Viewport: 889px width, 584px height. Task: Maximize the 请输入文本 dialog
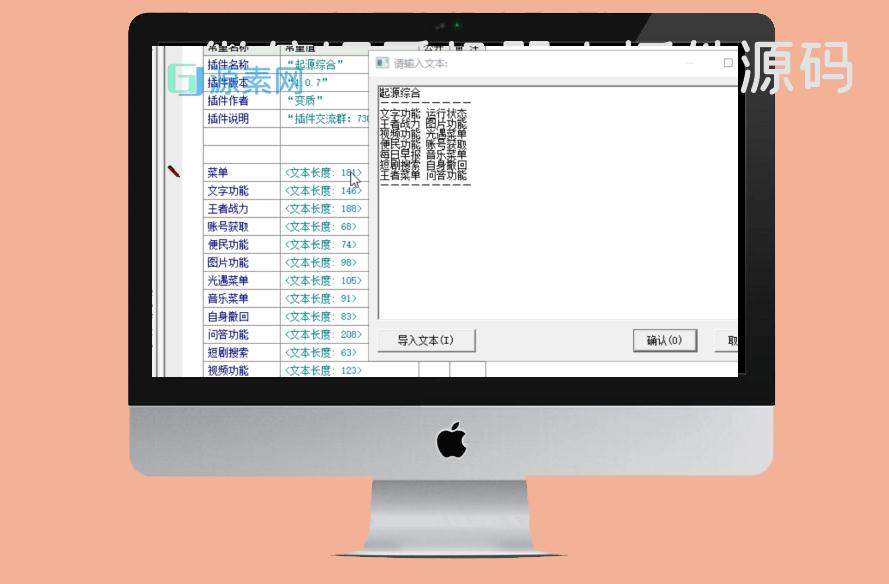[x=728, y=63]
